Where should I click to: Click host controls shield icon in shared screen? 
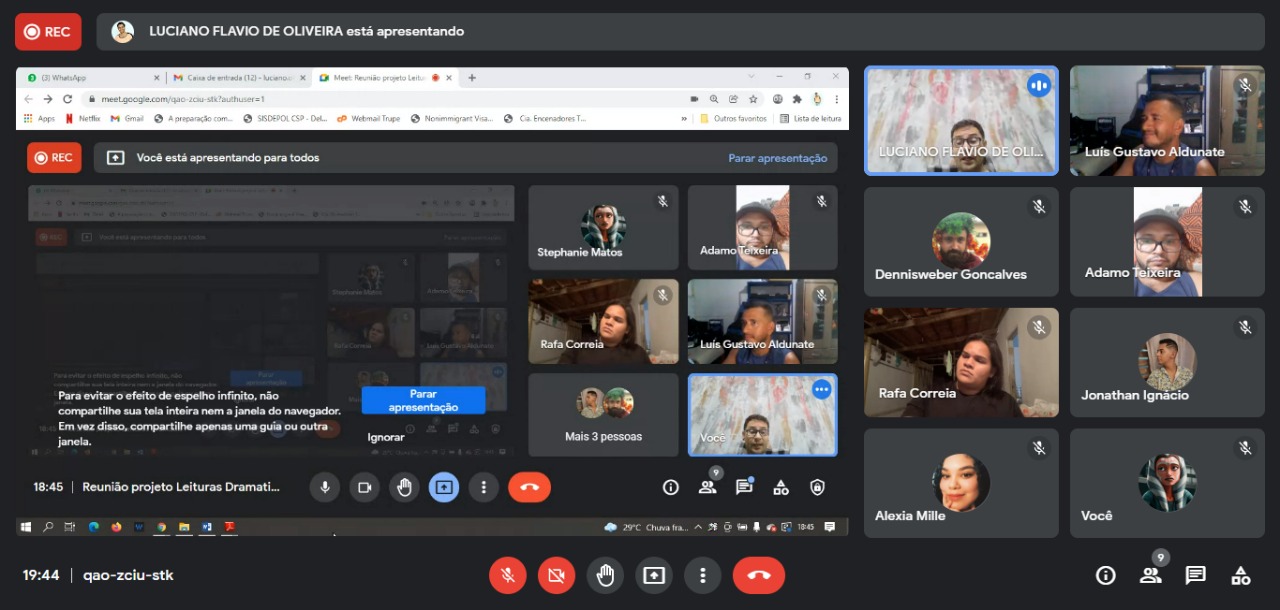coord(817,487)
